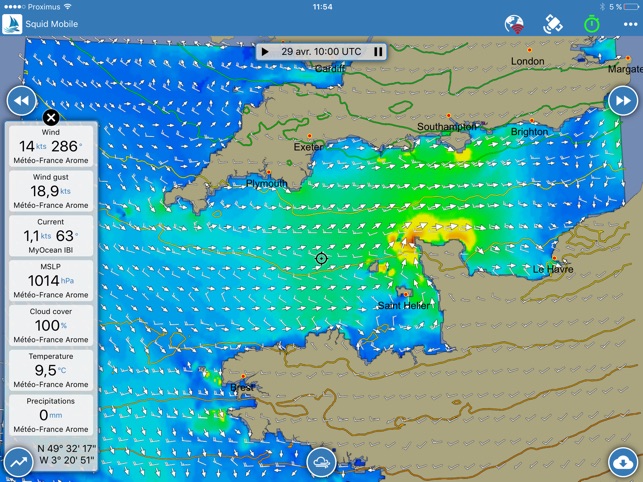
Task: Tap the Brighton city label
Action: tap(529, 132)
